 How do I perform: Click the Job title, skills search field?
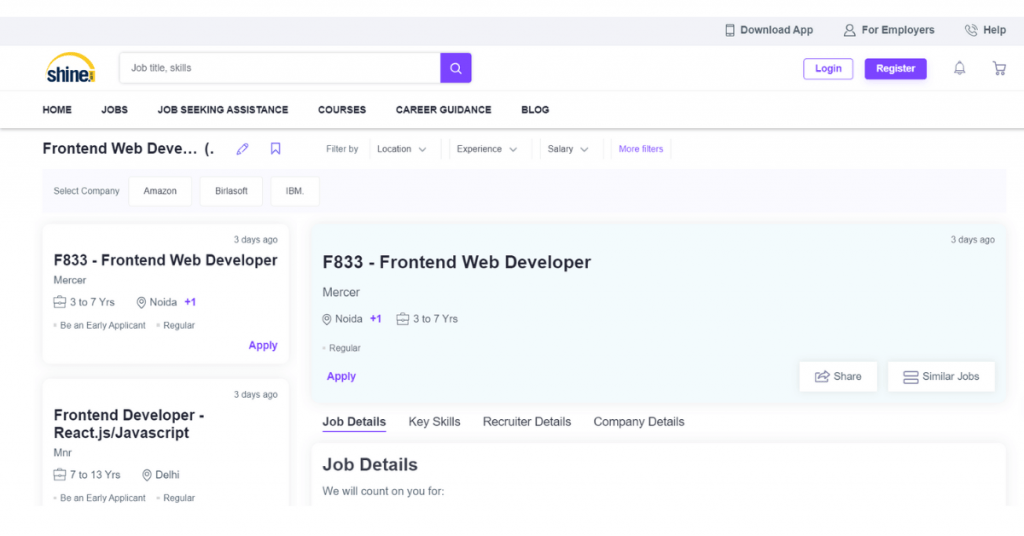click(x=280, y=68)
